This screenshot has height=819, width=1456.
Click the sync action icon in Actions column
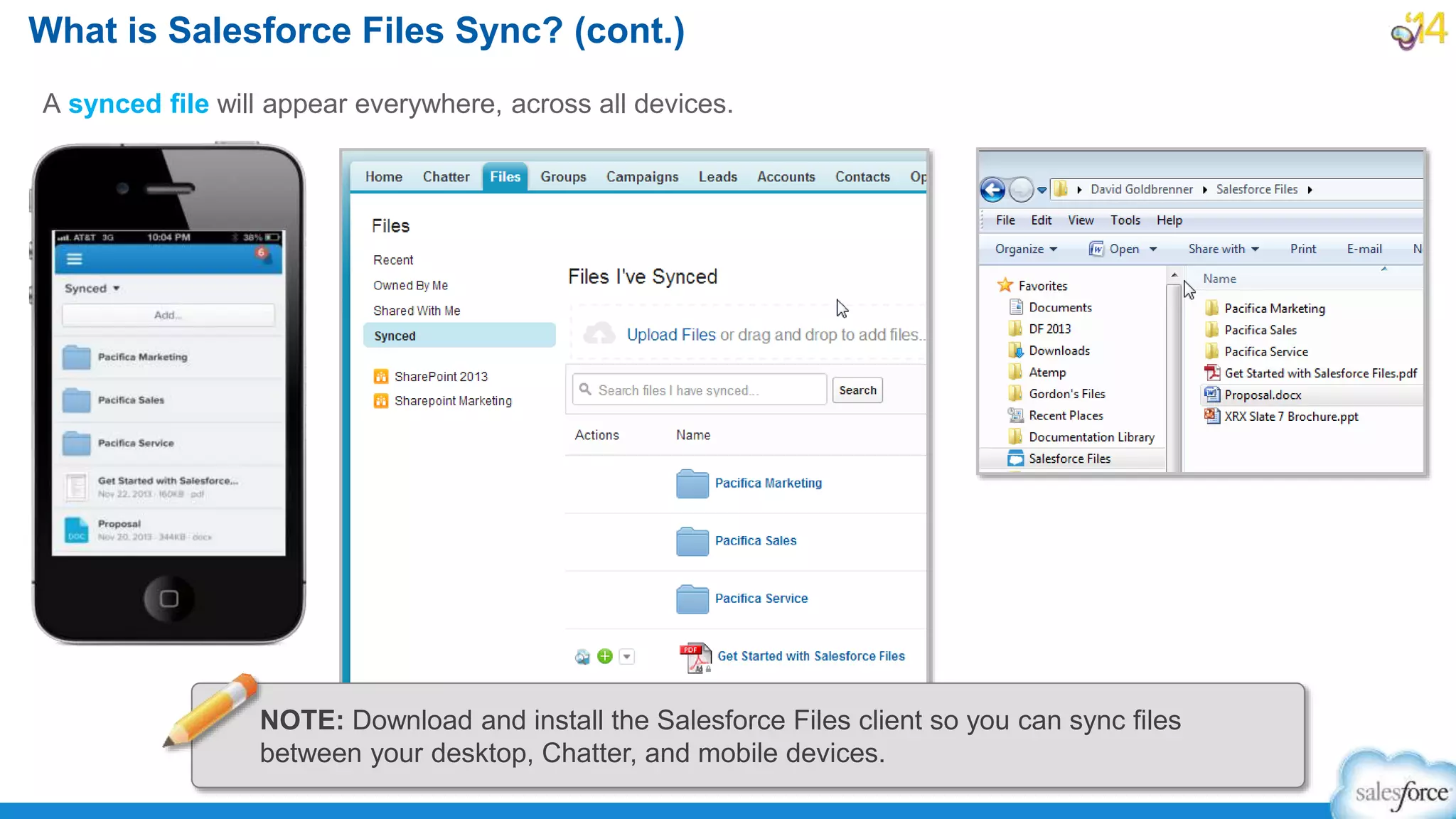coord(582,657)
